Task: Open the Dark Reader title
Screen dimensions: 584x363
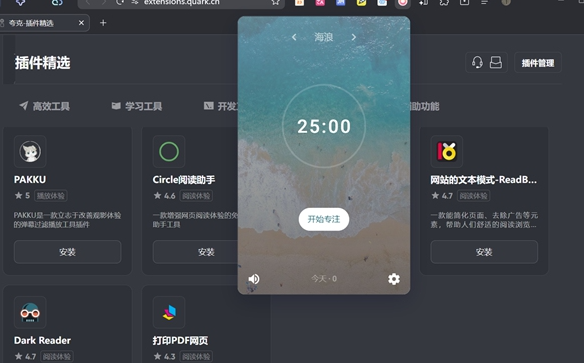Action: (x=42, y=341)
